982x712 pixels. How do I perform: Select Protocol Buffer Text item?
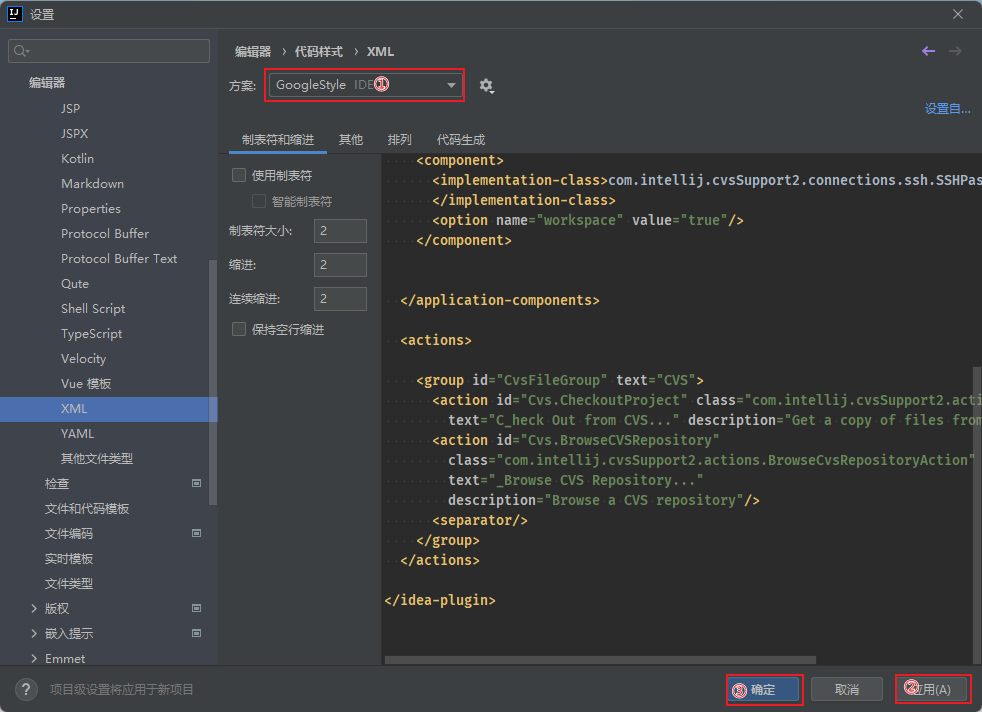(x=119, y=259)
